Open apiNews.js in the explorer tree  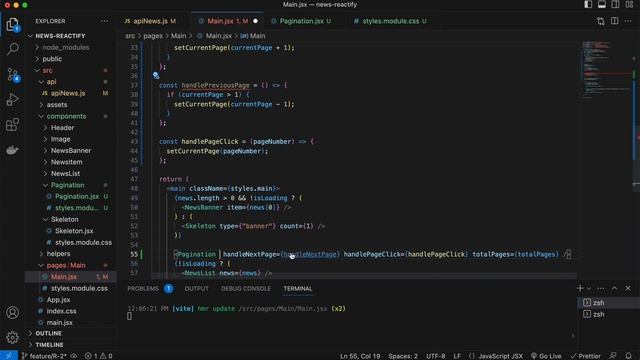point(68,93)
